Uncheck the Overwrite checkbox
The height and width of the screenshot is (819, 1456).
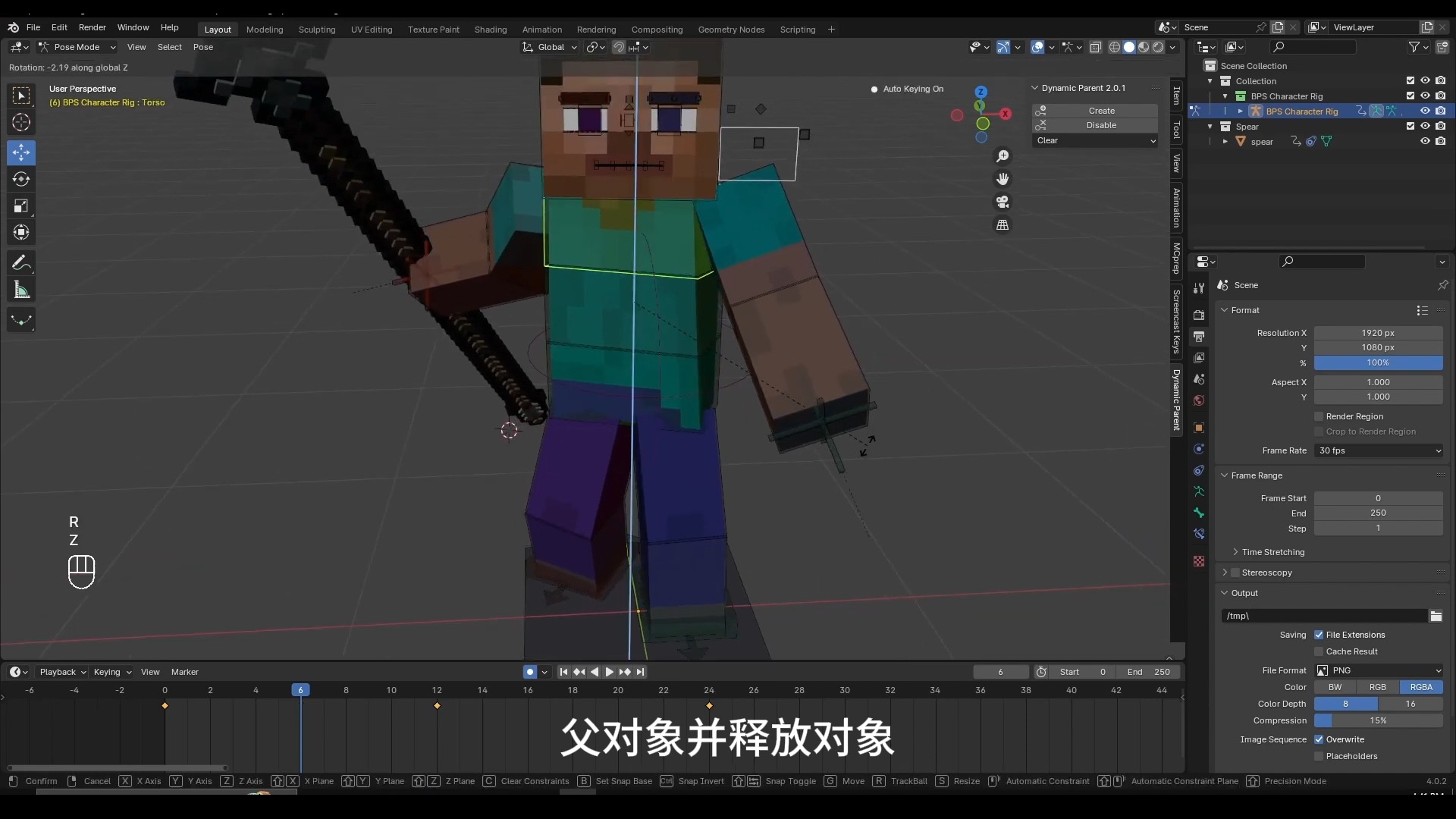point(1319,739)
